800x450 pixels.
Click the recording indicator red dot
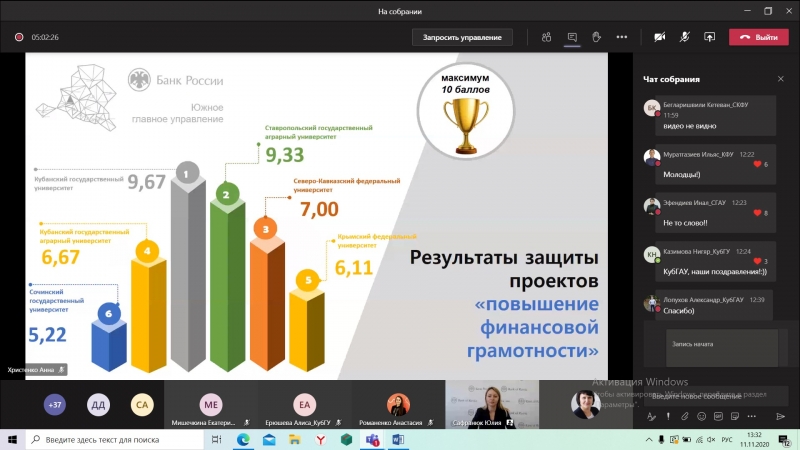(x=19, y=37)
